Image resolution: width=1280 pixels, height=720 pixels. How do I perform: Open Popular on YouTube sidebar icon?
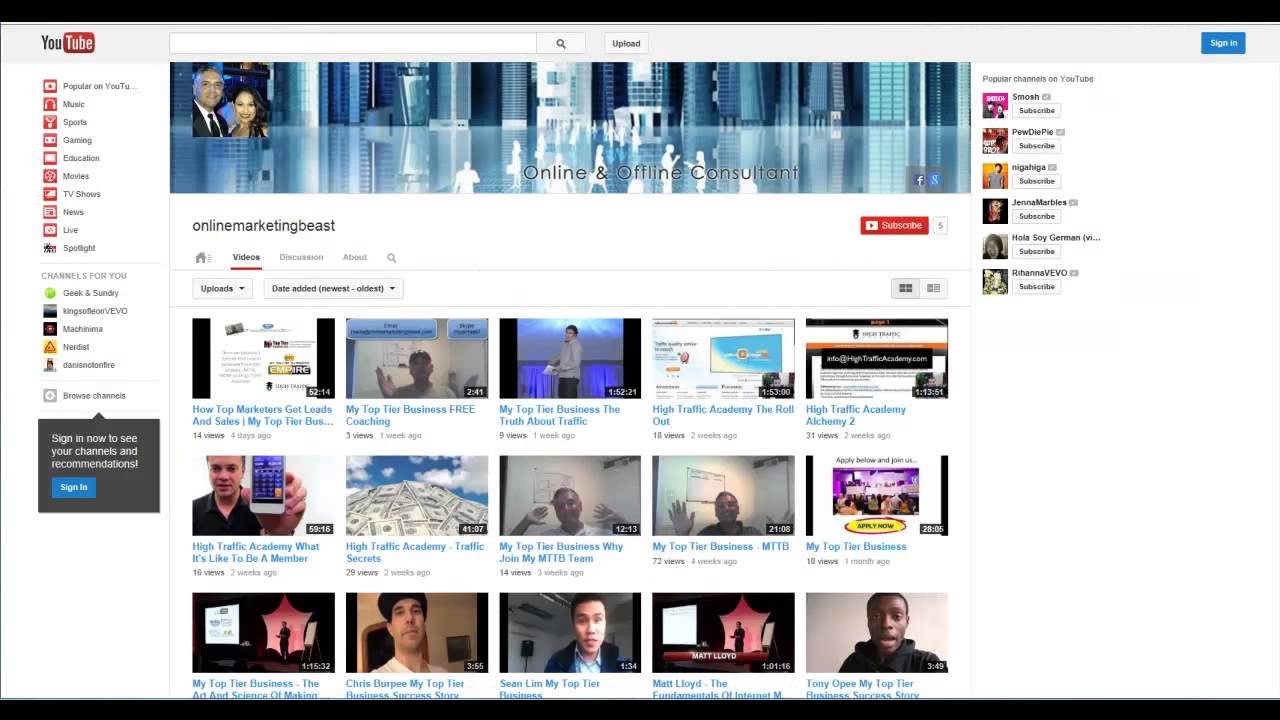point(50,86)
